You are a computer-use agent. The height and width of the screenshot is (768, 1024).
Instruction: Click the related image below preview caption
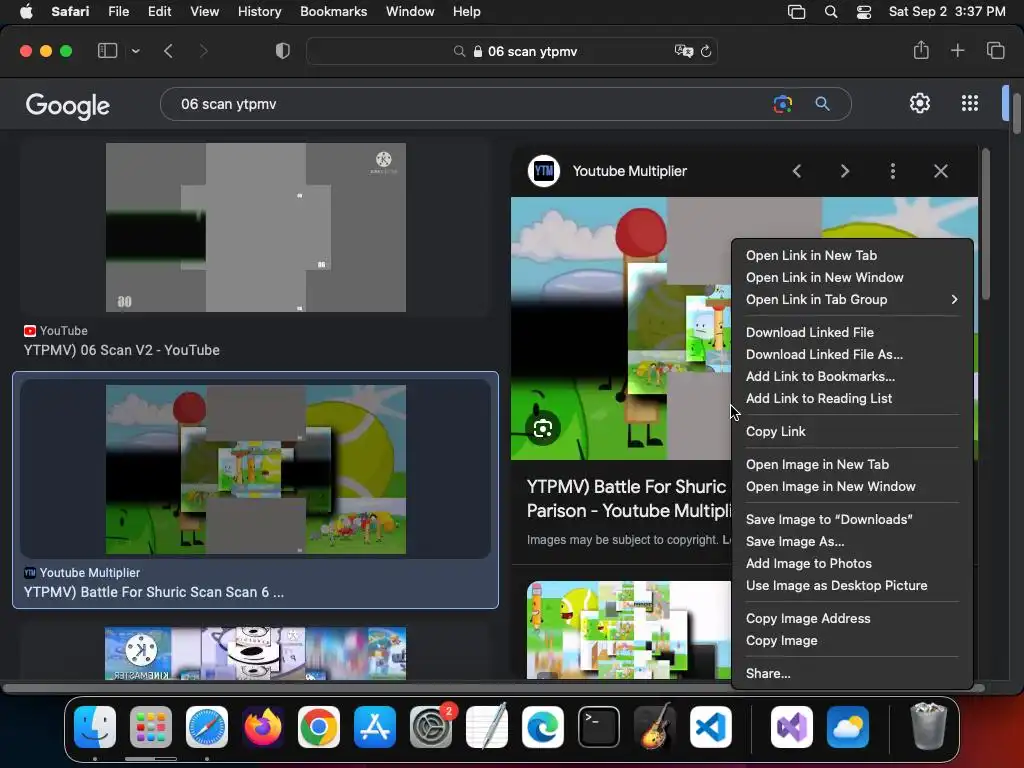[x=629, y=630]
